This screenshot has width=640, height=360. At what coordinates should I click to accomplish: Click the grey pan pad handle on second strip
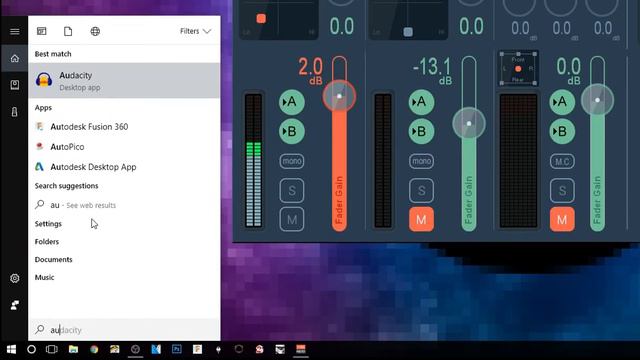point(408,32)
